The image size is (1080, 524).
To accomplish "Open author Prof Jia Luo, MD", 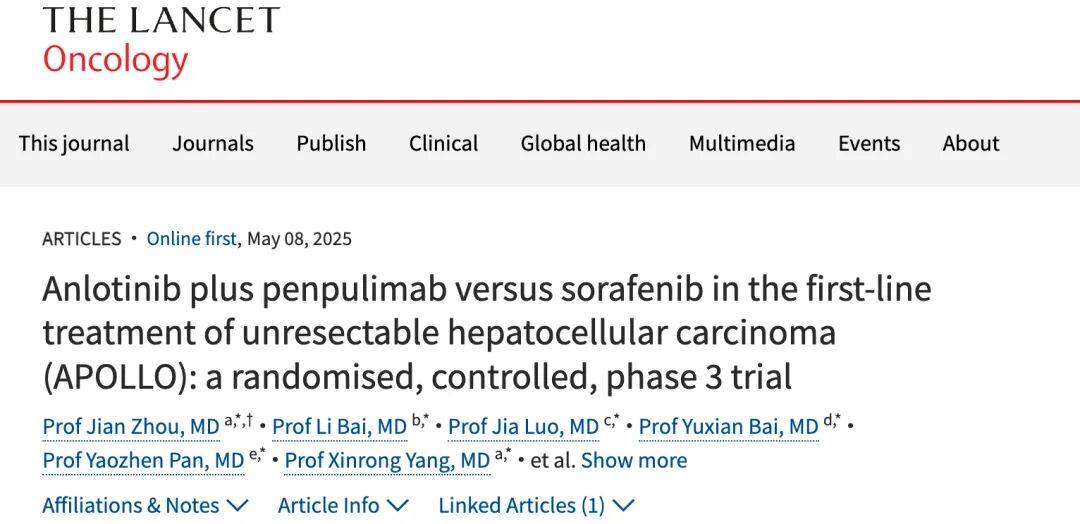I will pyautogui.click(x=523, y=427).
